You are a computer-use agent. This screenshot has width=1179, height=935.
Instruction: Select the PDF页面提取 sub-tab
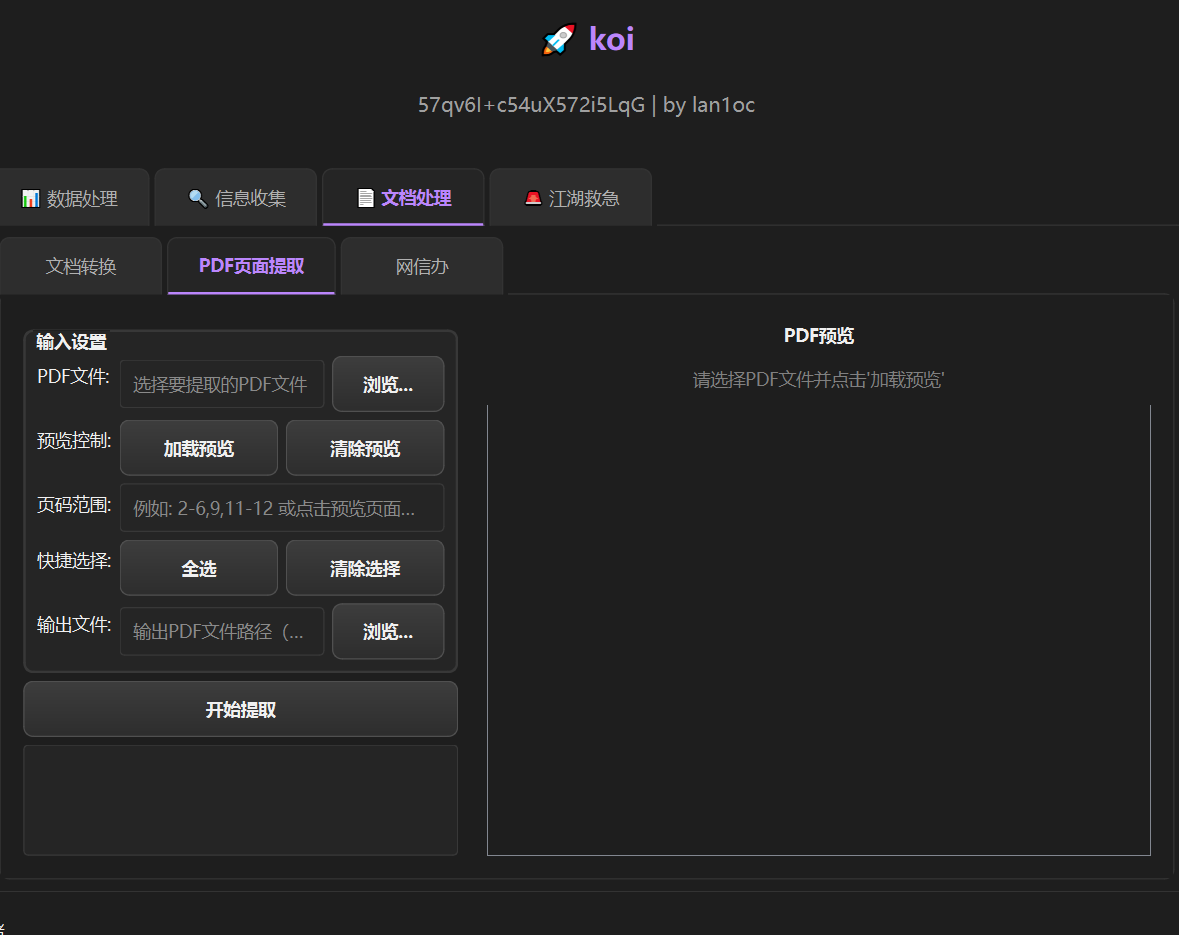pos(251,266)
